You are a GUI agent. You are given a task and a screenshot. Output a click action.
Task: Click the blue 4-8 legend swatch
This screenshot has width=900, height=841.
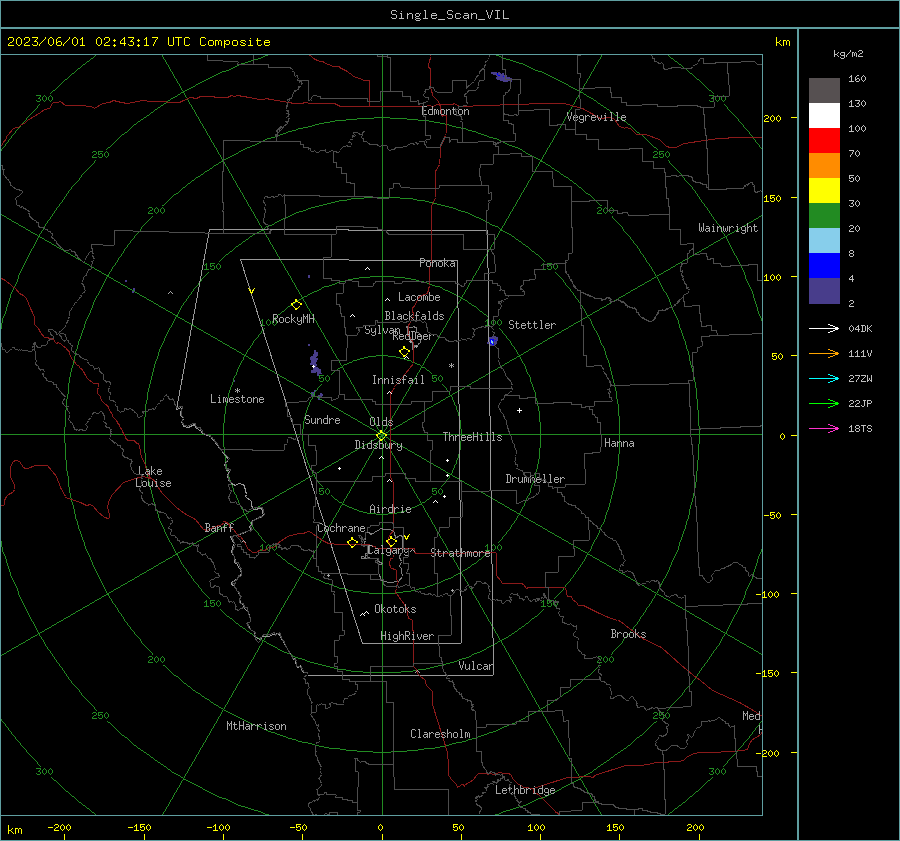click(x=824, y=266)
